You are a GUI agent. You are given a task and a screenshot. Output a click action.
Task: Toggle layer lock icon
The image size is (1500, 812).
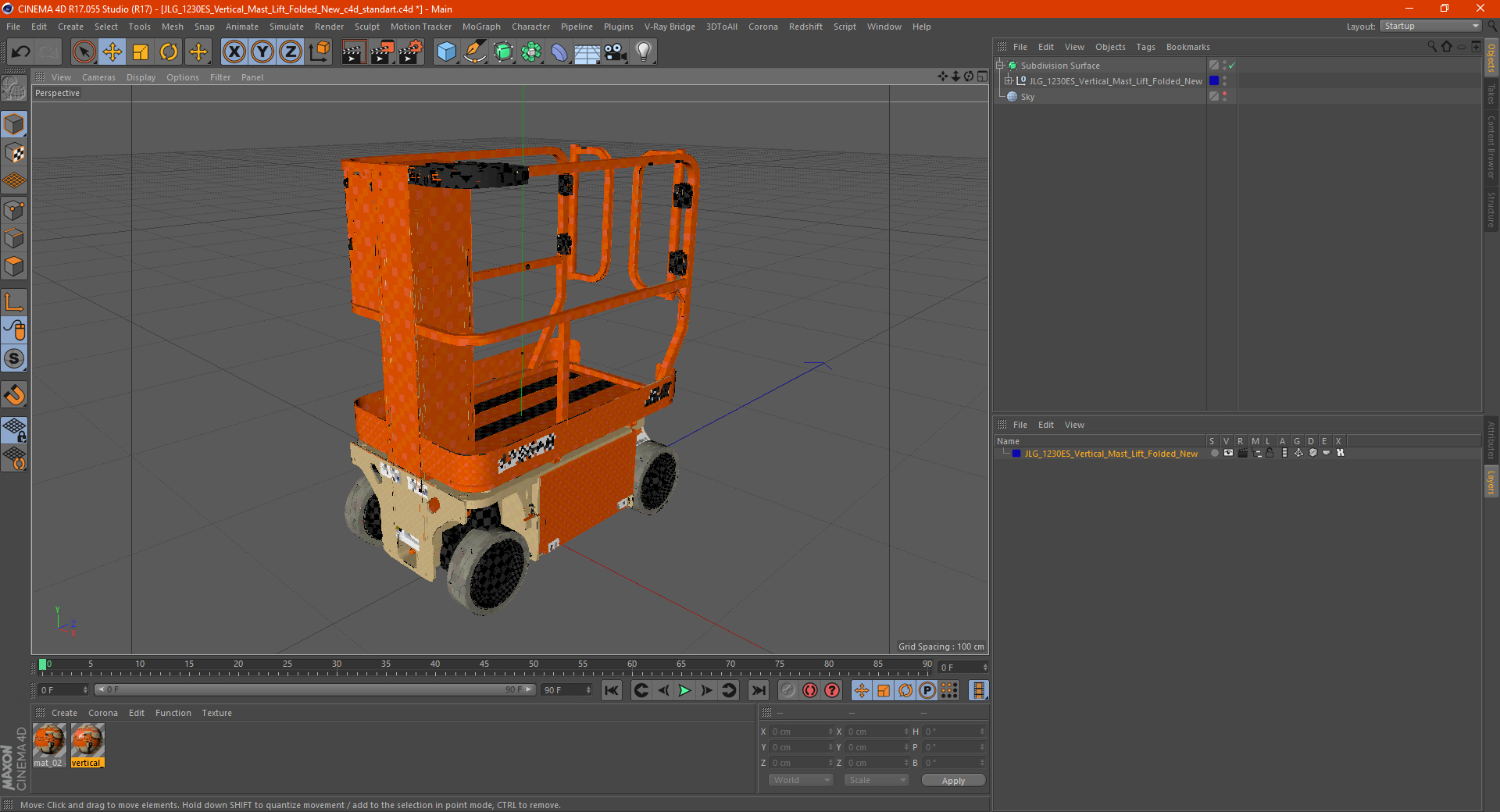pos(1270,454)
